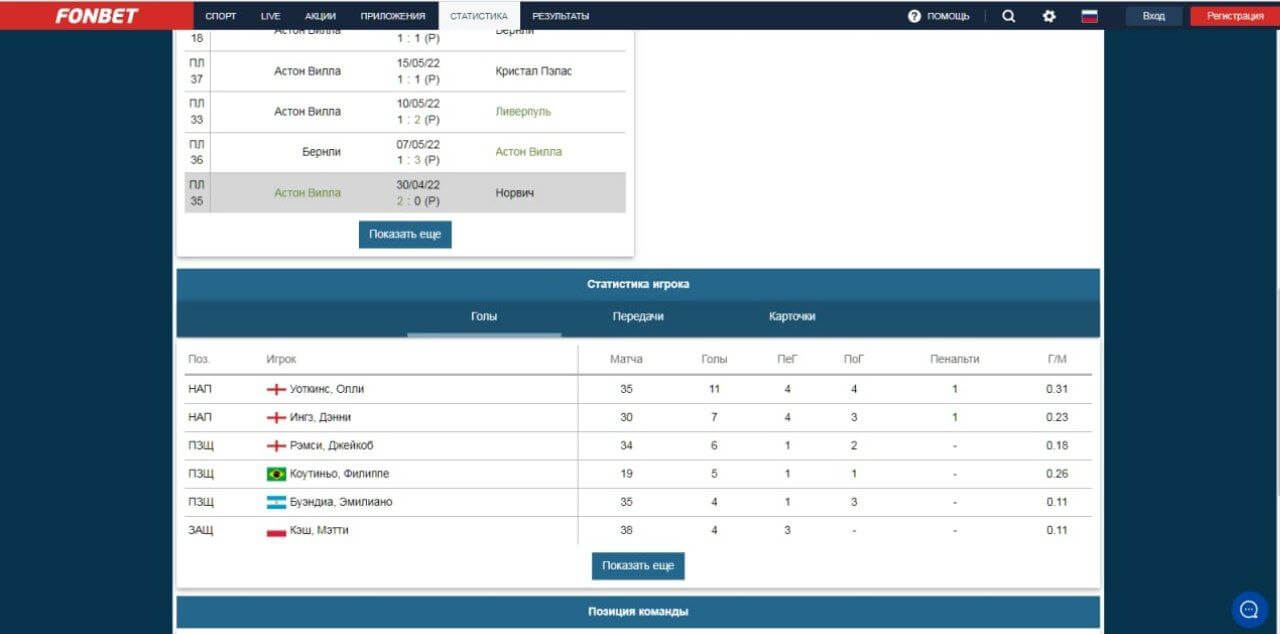Expand match list with Показать еще
This screenshot has height=634, width=1280.
405,234
